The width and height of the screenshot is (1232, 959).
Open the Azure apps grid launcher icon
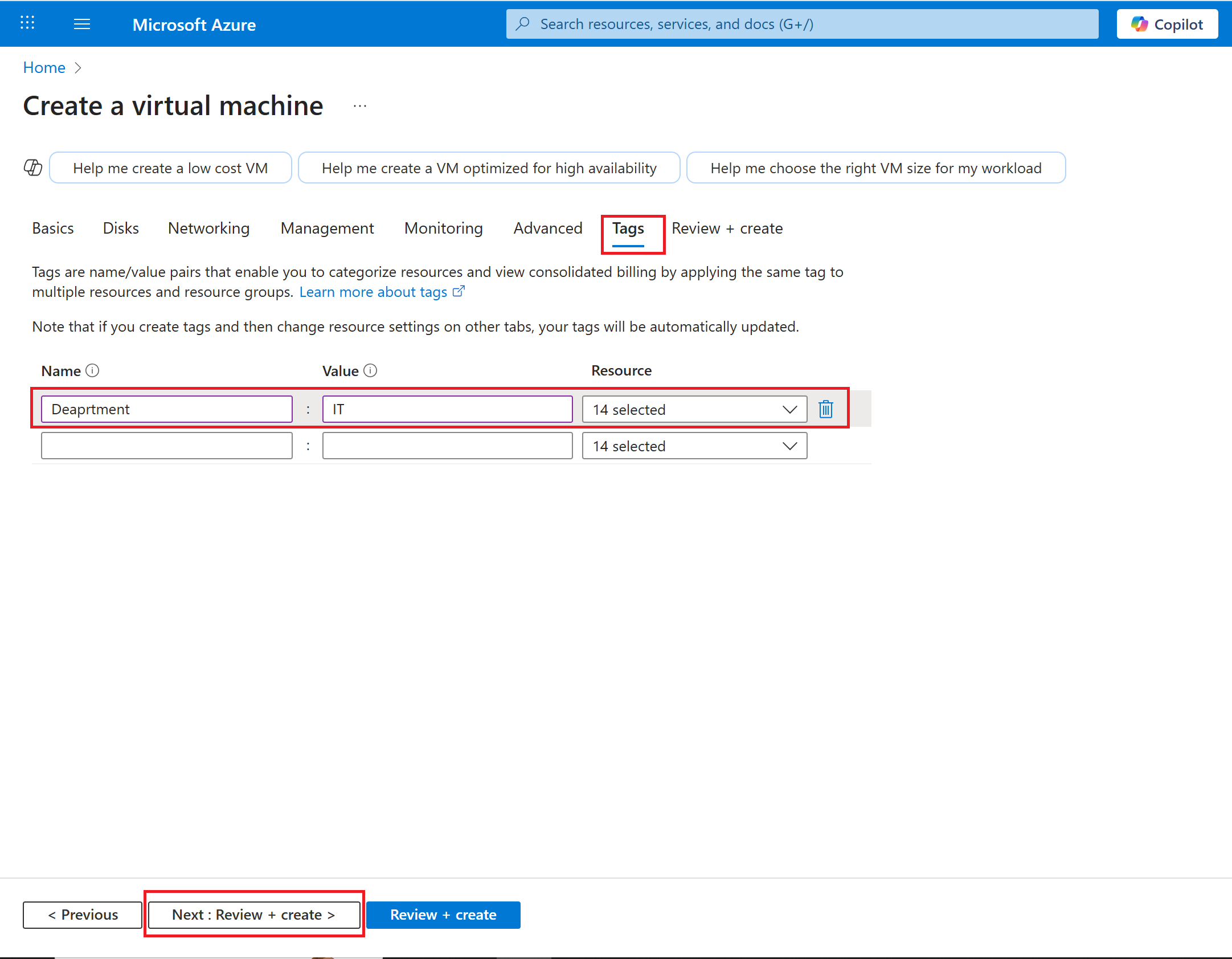27,23
